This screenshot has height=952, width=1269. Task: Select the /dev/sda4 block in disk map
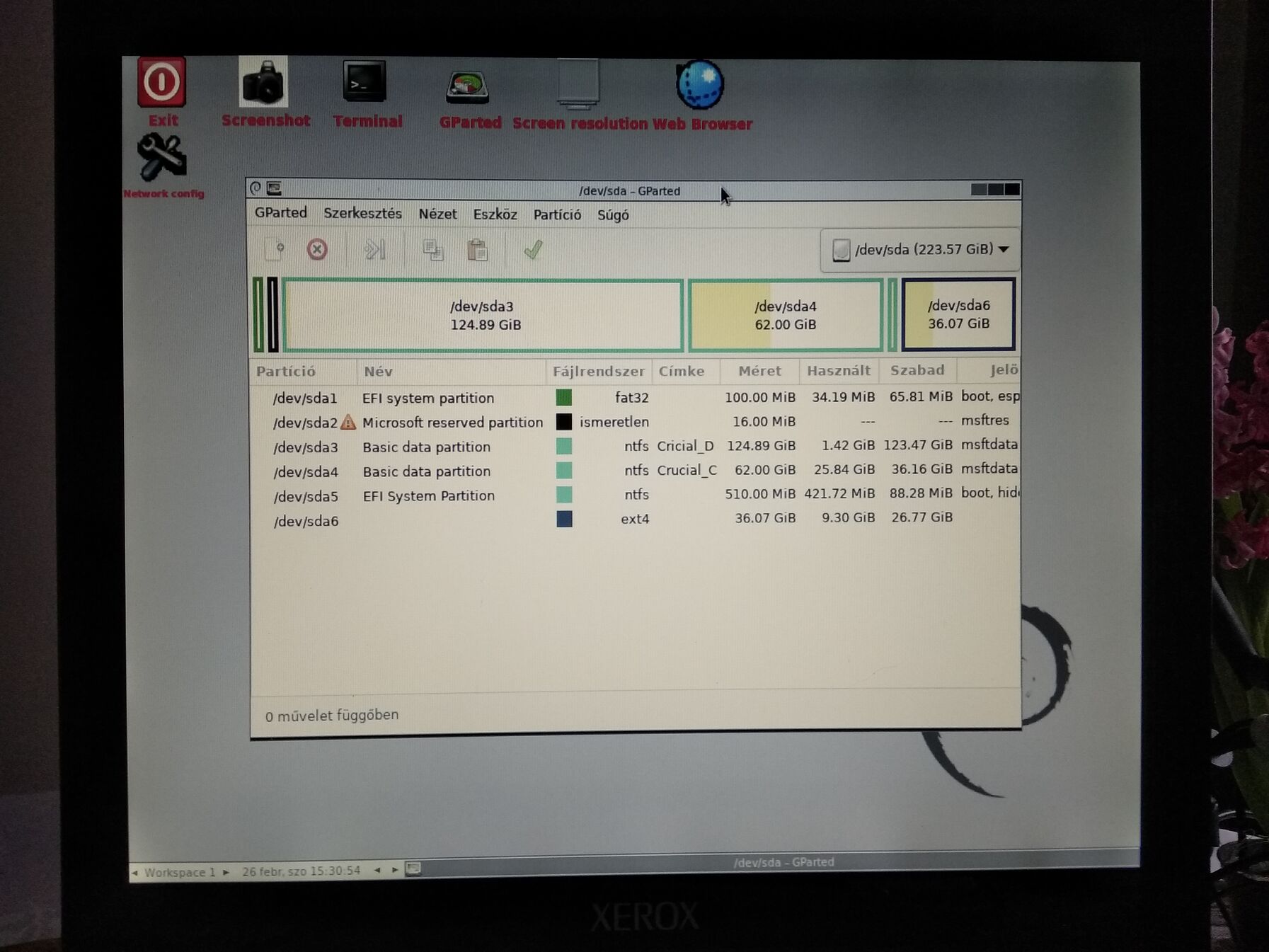pos(786,315)
